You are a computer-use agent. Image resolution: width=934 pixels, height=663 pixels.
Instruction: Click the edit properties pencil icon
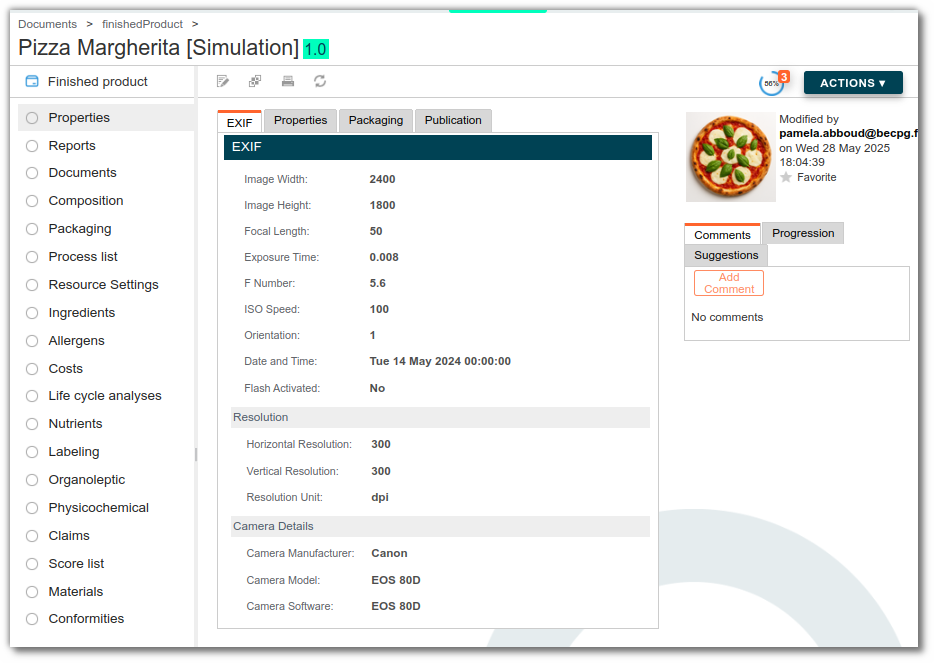tap(223, 81)
